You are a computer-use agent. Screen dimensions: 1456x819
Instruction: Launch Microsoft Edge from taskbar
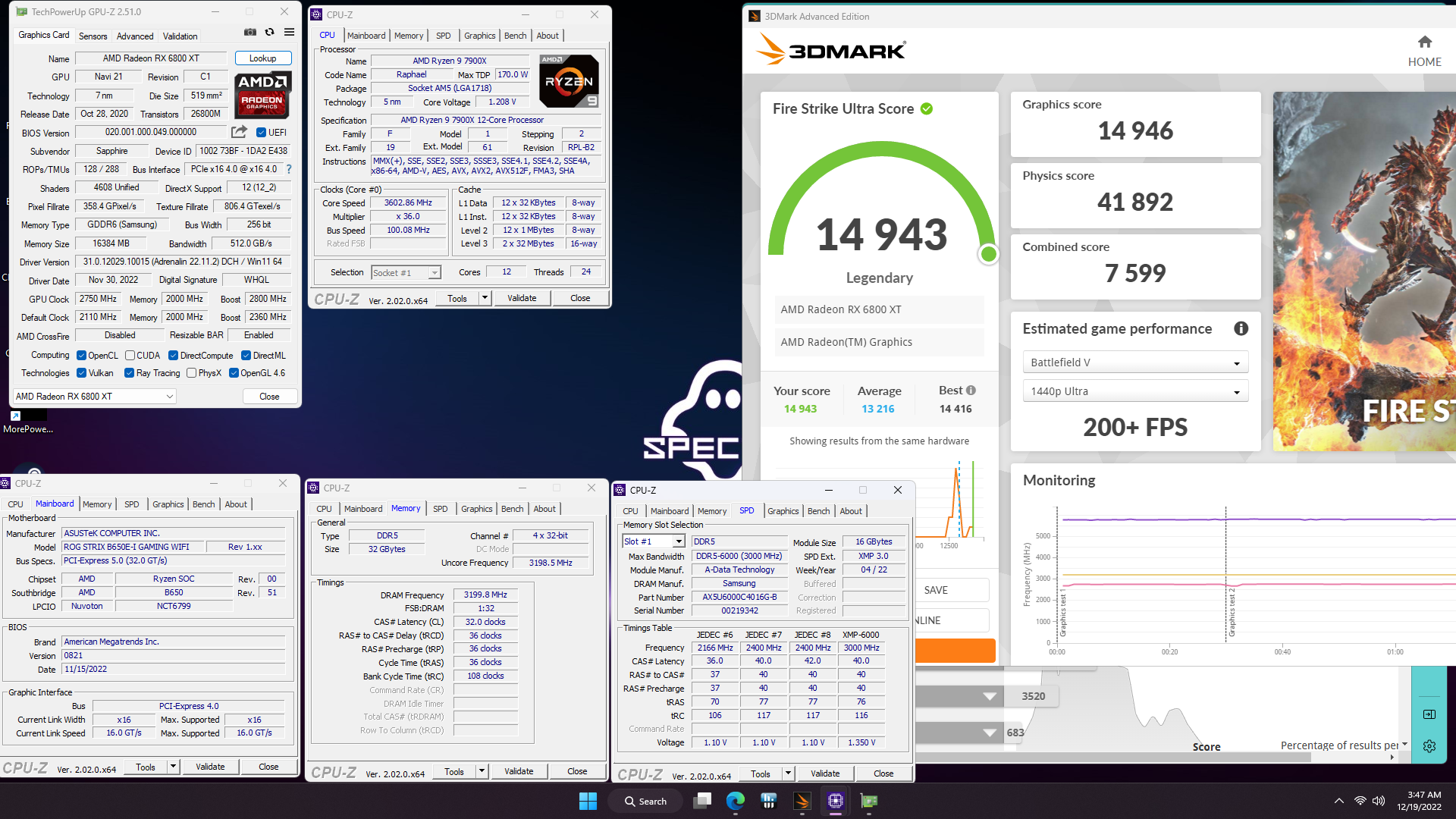(x=735, y=801)
